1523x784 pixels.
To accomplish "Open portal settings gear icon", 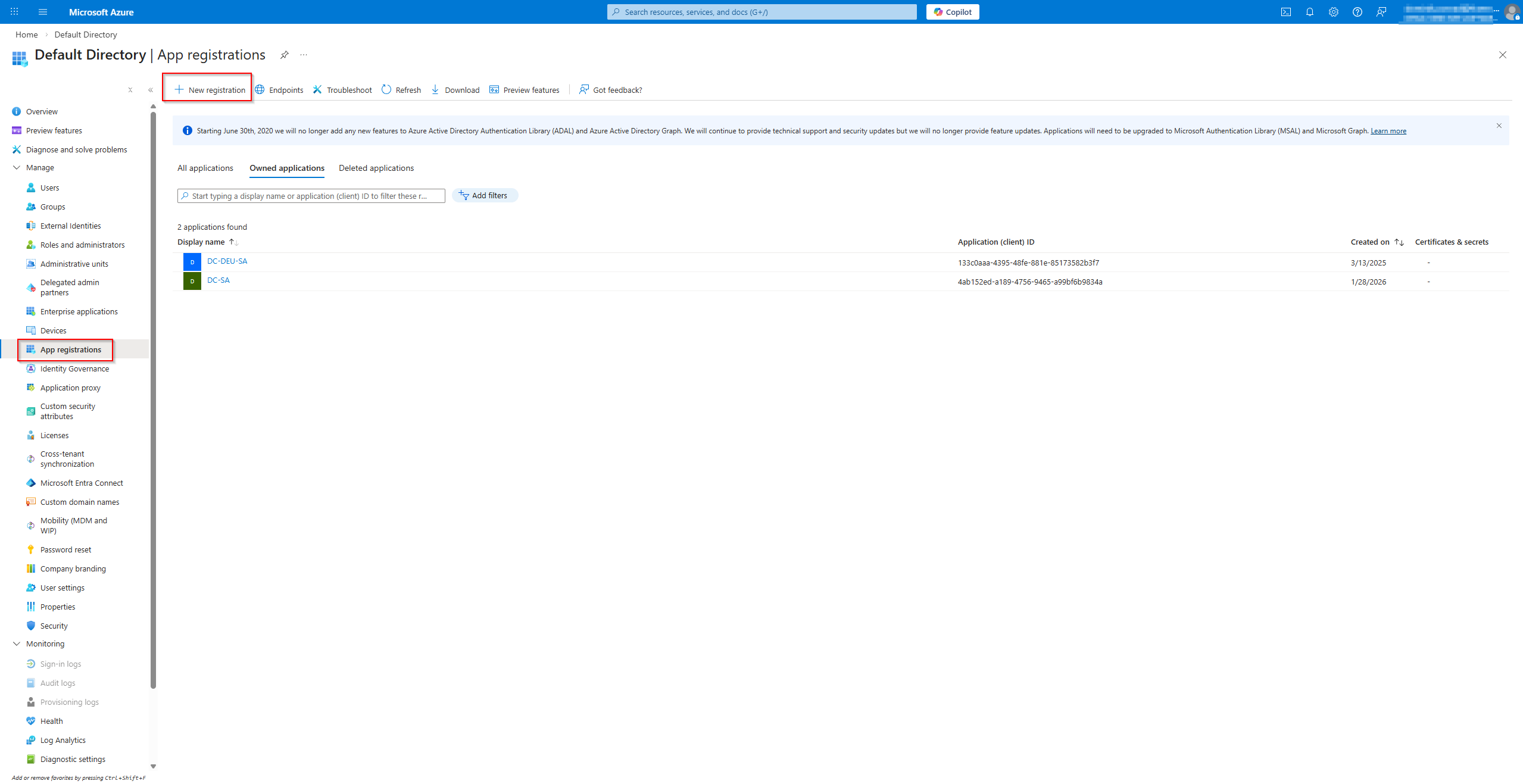I will pos(1333,12).
